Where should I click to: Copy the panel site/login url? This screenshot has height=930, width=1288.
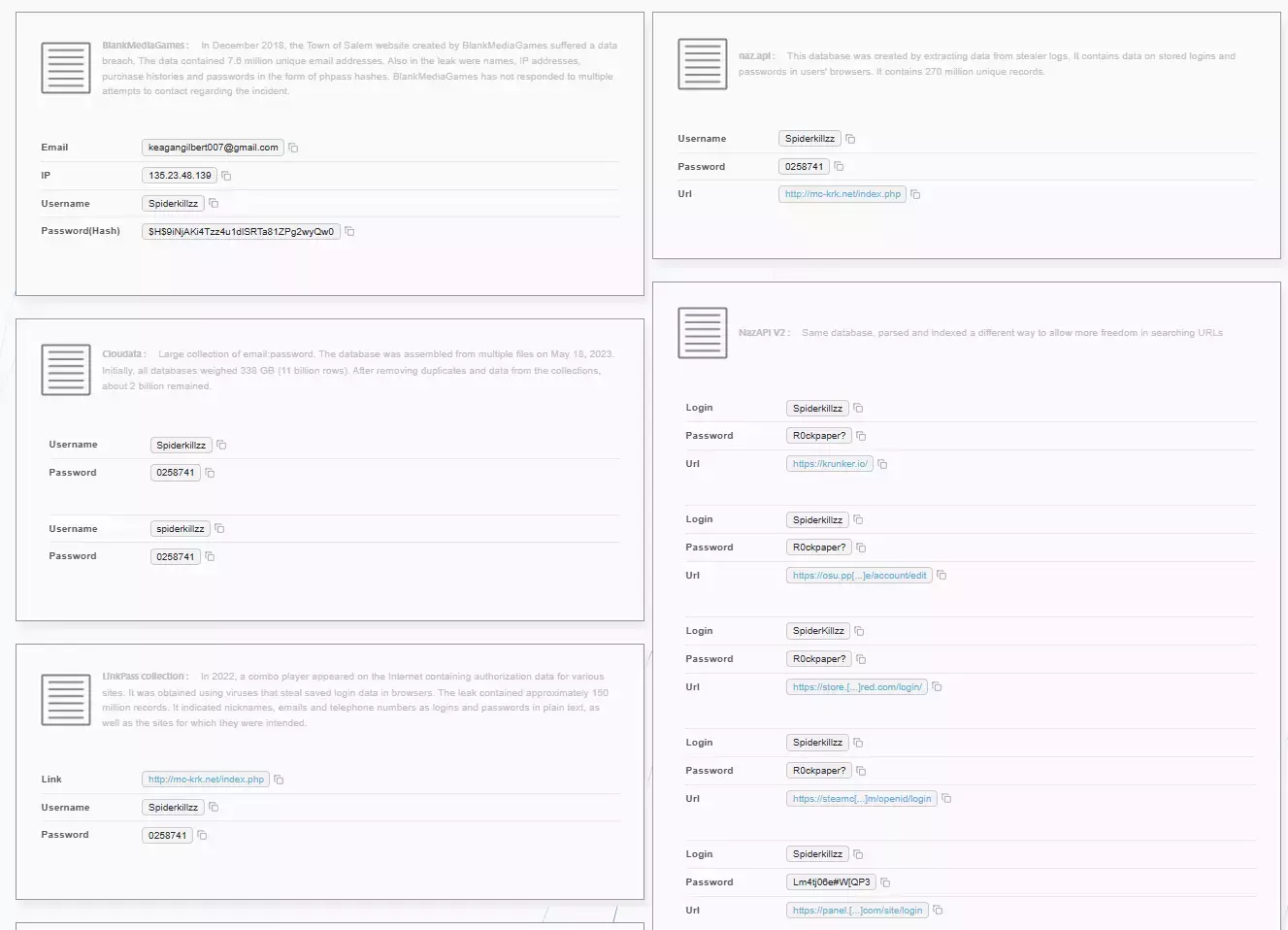click(x=938, y=911)
